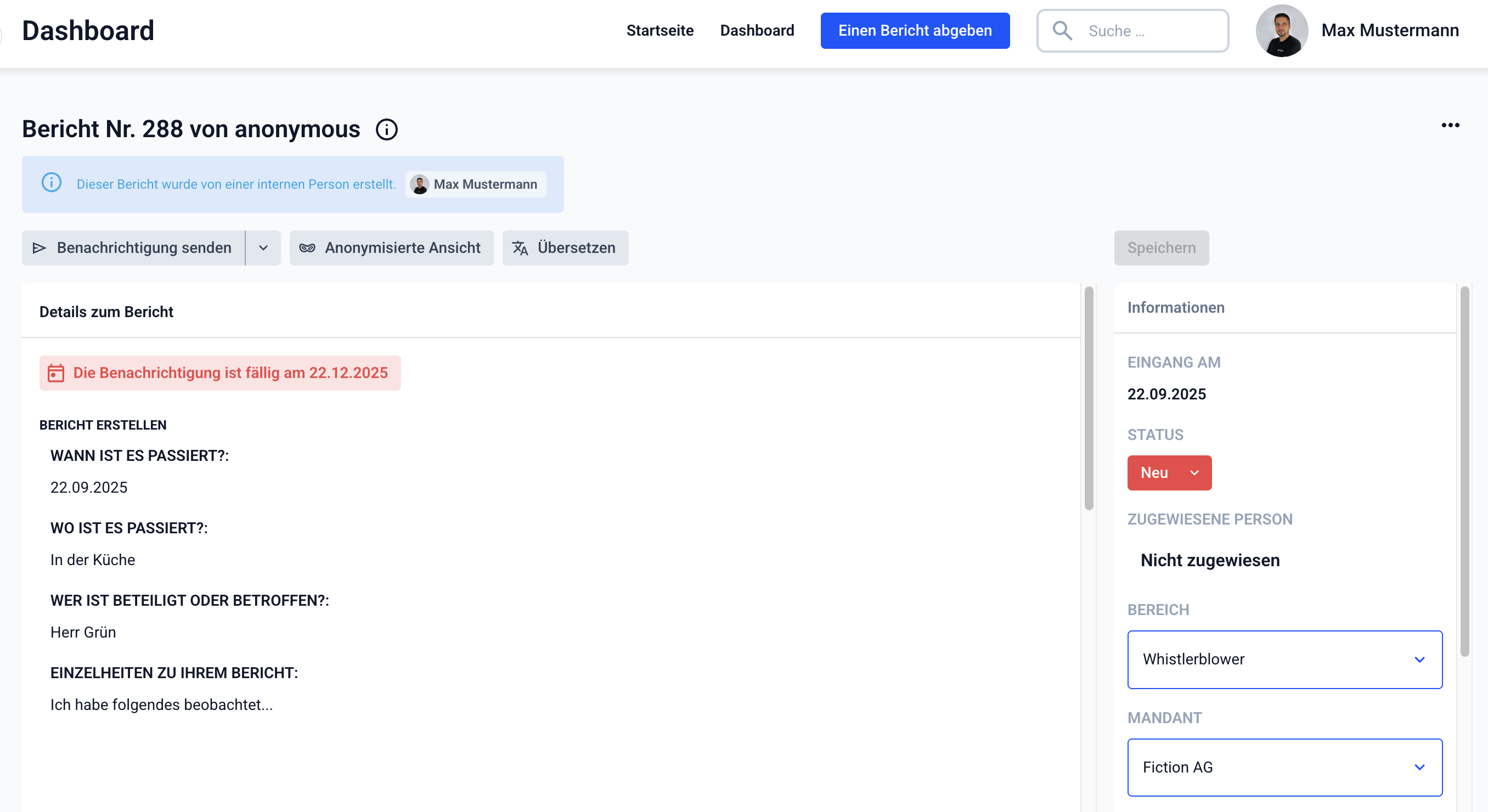The height and width of the screenshot is (812, 1488).
Task: Open the Mandant Fiction AG dropdown
Action: [1284, 767]
